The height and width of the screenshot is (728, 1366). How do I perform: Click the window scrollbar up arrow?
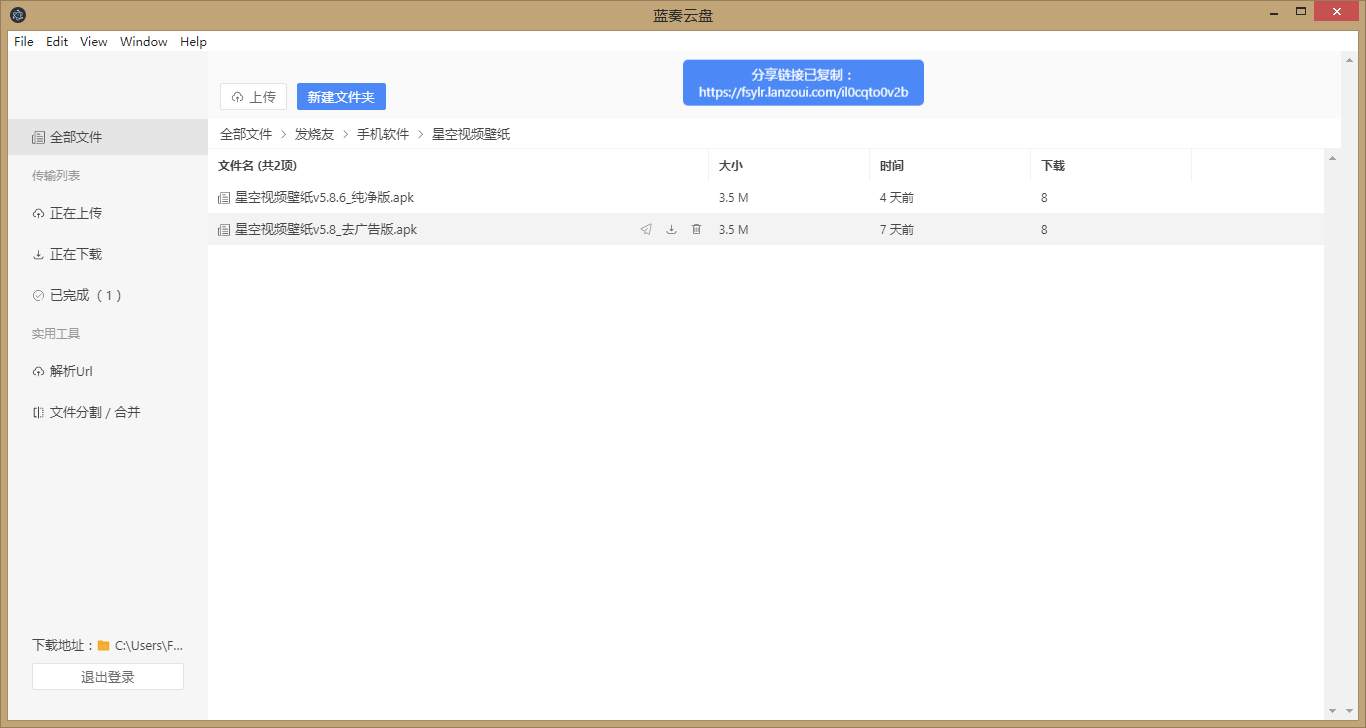click(x=1349, y=60)
